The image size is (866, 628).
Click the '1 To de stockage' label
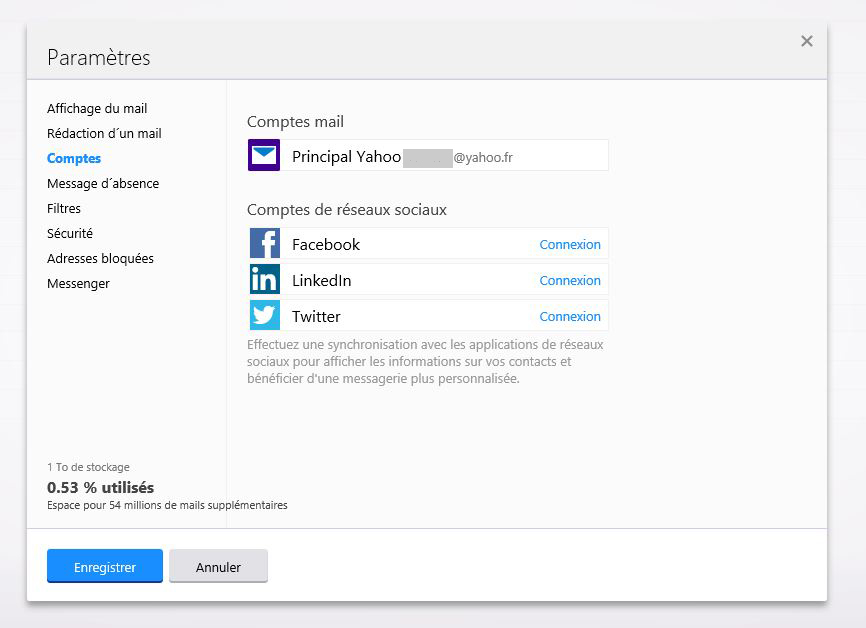click(88, 467)
